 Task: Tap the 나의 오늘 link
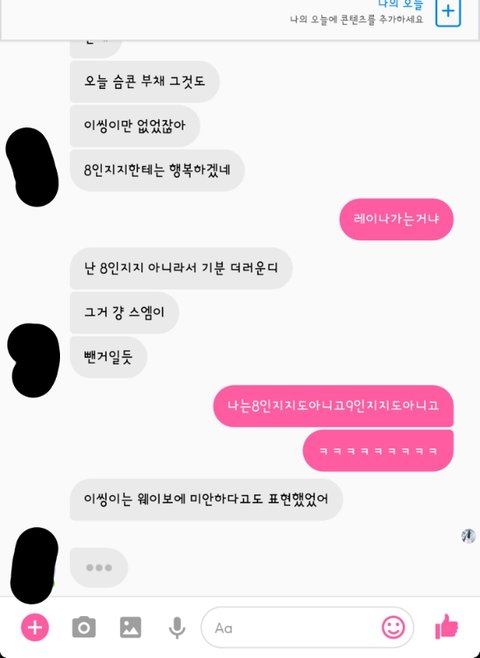401,4
